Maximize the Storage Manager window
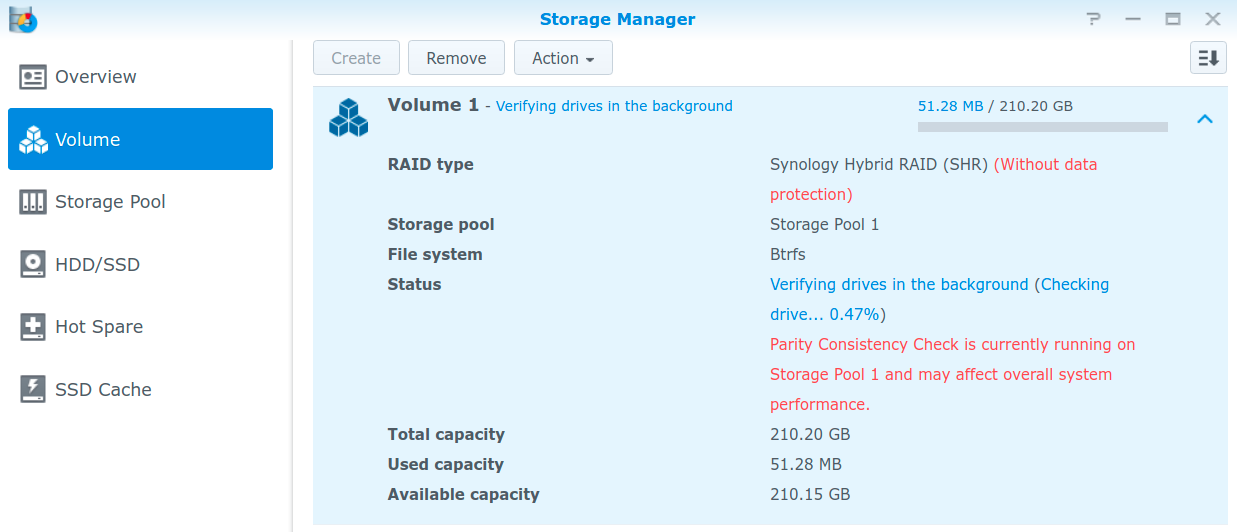 1173,19
